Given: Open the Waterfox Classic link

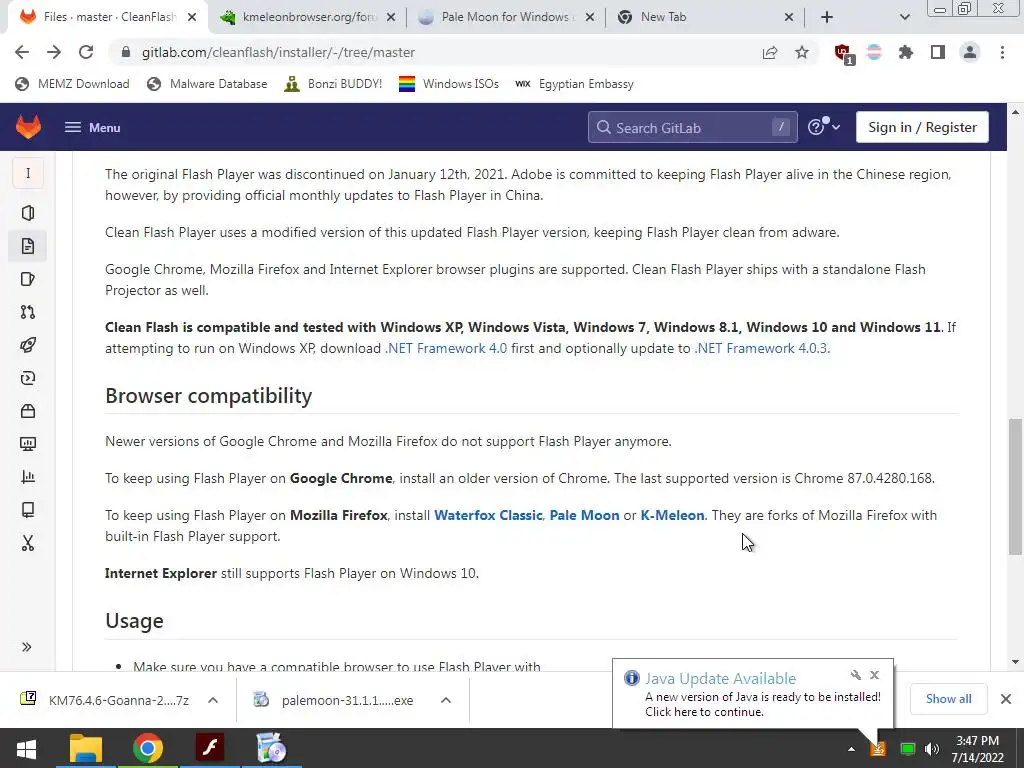Looking at the screenshot, I should coord(488,515).
